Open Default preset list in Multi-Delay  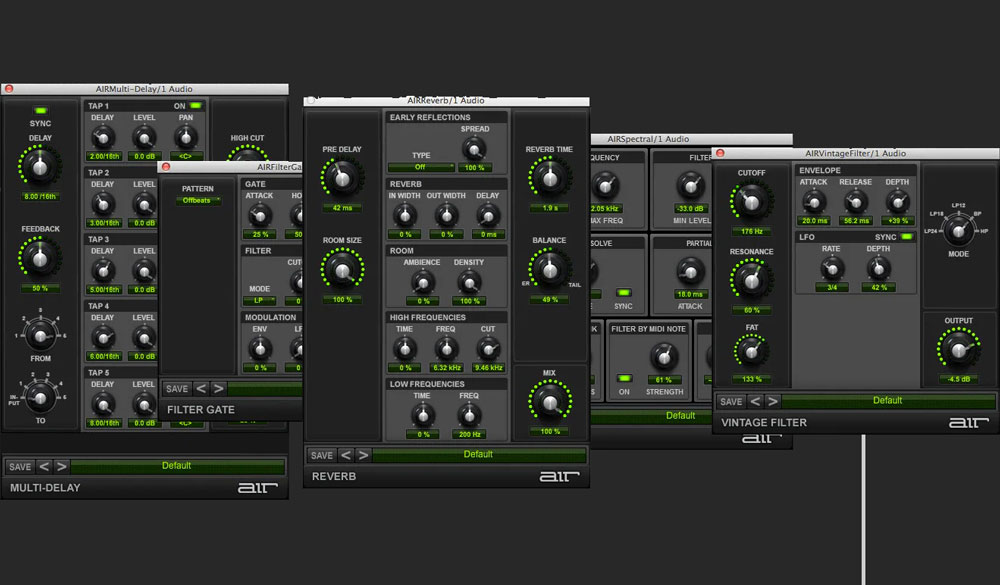[x=177, y=466]
